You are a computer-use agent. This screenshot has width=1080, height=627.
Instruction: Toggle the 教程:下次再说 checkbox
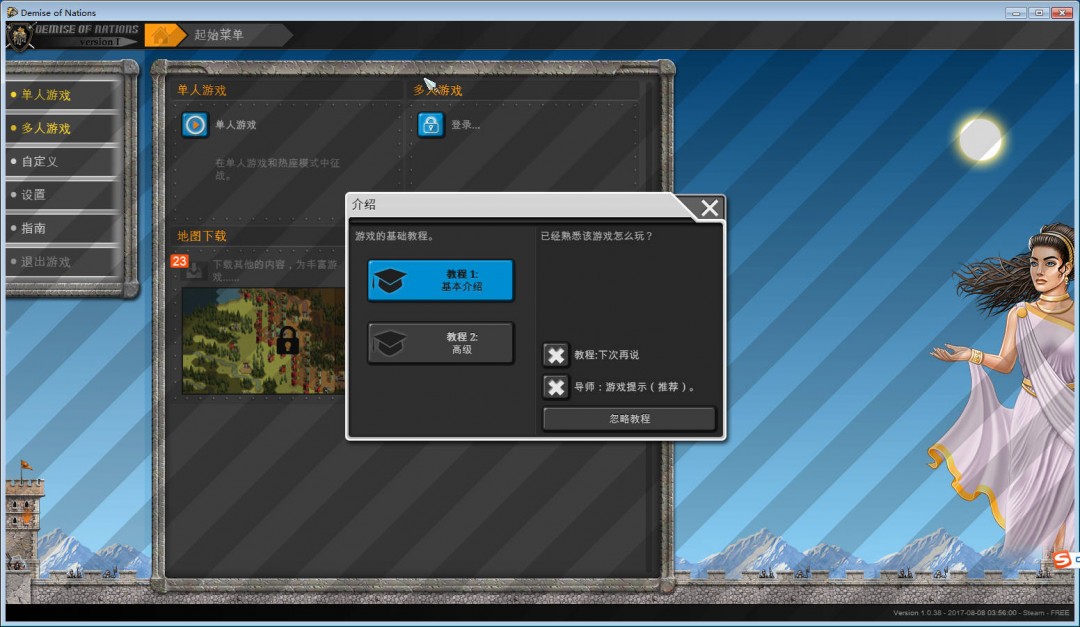click(556, 355)
